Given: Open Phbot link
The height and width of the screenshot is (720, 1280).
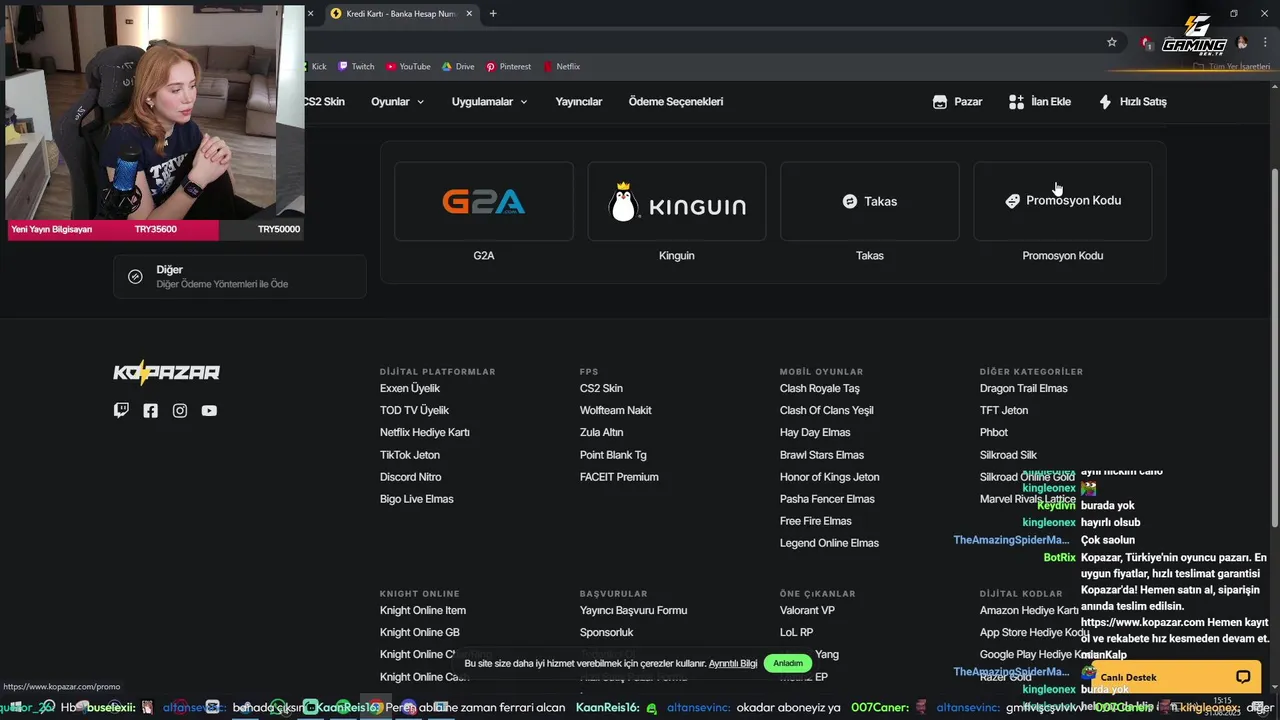Looking at the screenshot, I should coord(994,432).
